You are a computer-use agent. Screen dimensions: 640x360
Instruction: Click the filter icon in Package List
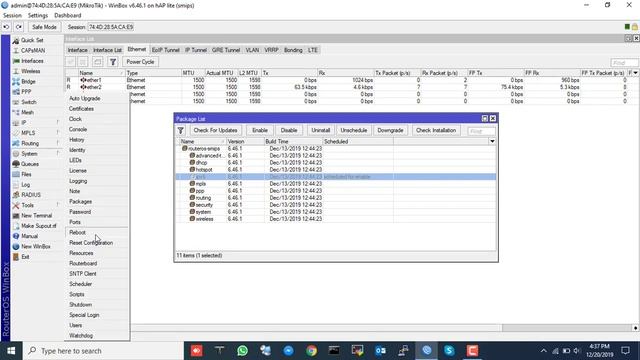pyautogui.click(x=181, y=130)
